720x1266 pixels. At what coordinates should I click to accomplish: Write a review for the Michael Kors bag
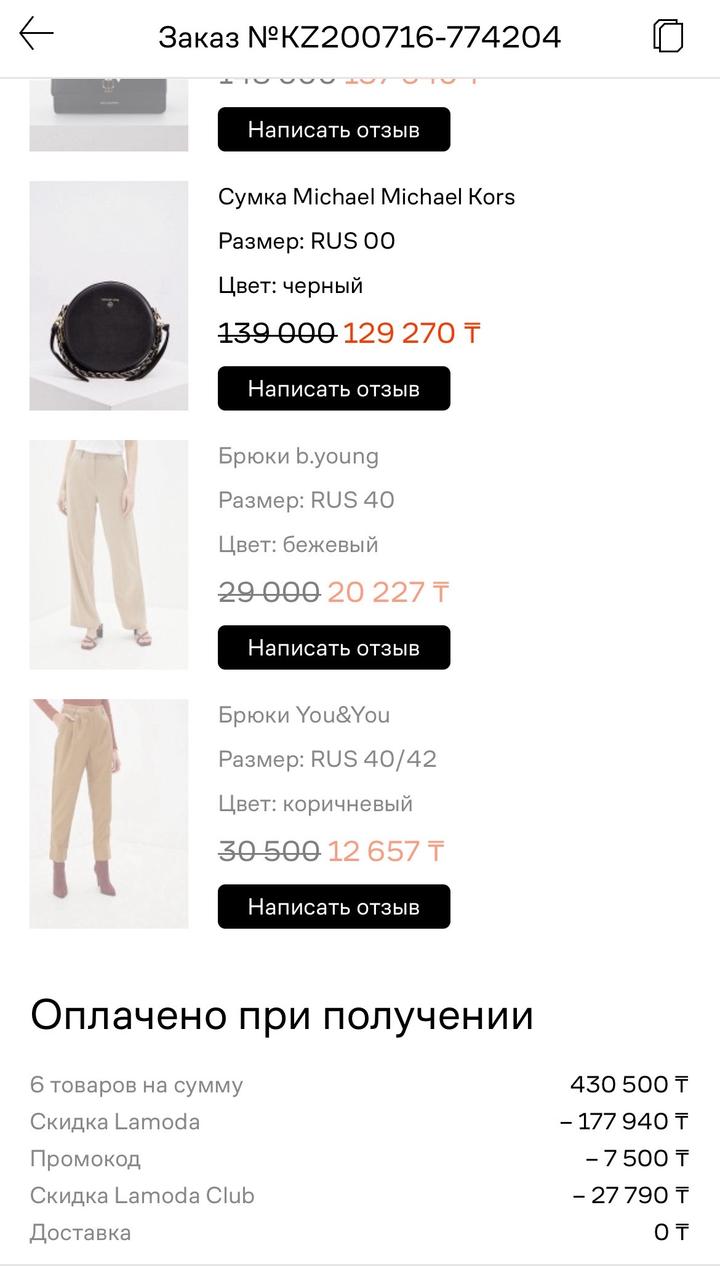[x=334, y=388]
